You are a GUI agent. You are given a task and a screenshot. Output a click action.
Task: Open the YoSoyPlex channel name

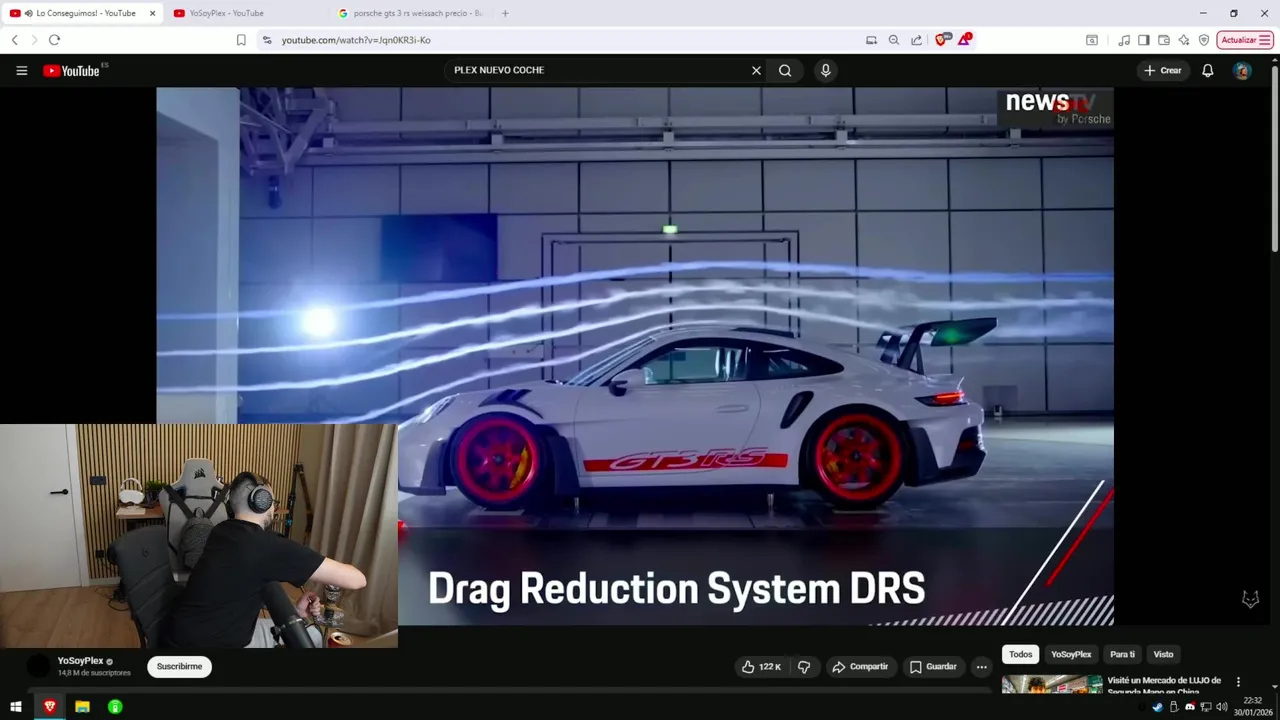80,661
